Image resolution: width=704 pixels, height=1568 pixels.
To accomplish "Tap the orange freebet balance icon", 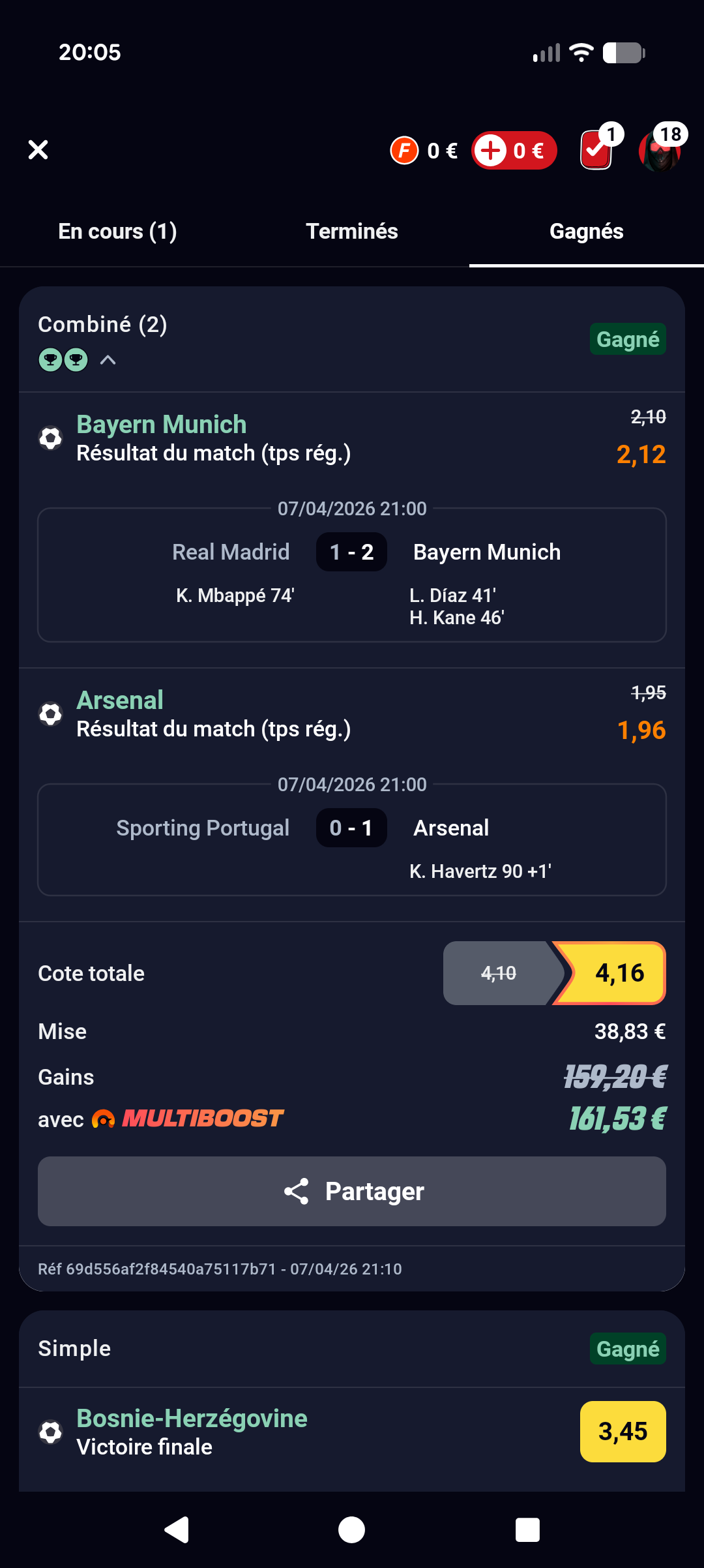I will tap(404, 151).
